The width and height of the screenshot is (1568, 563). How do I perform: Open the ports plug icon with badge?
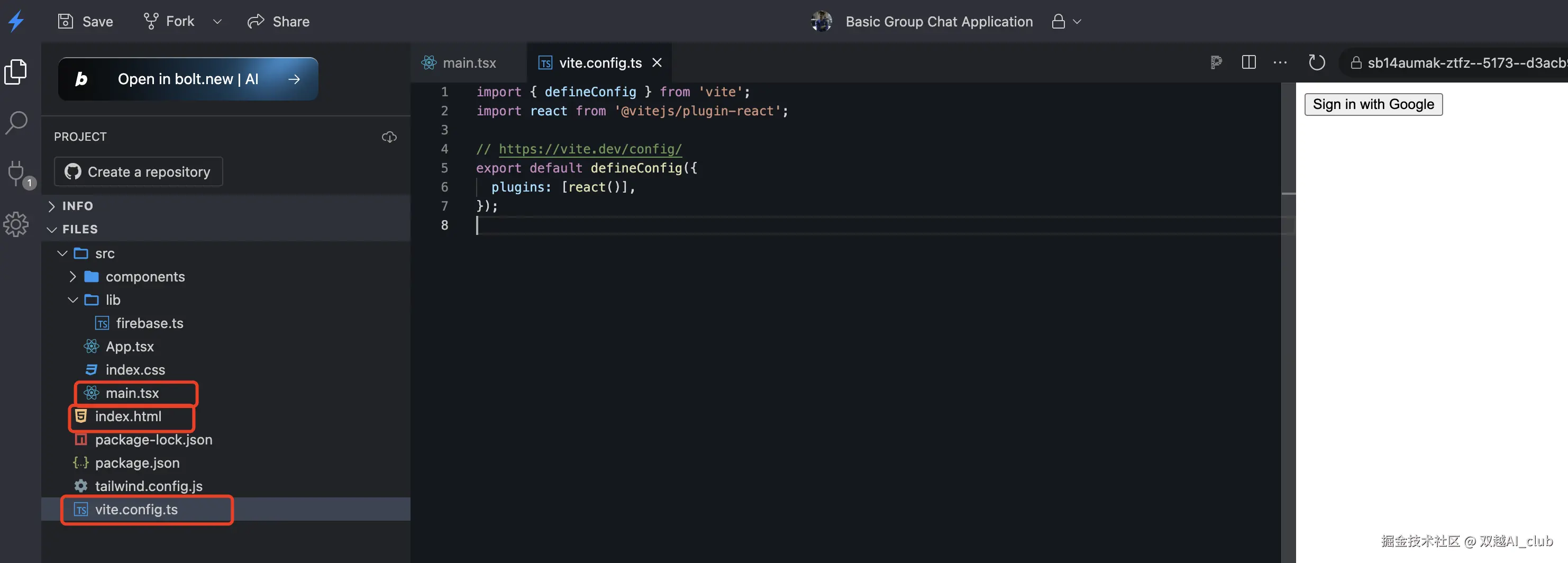19,175
